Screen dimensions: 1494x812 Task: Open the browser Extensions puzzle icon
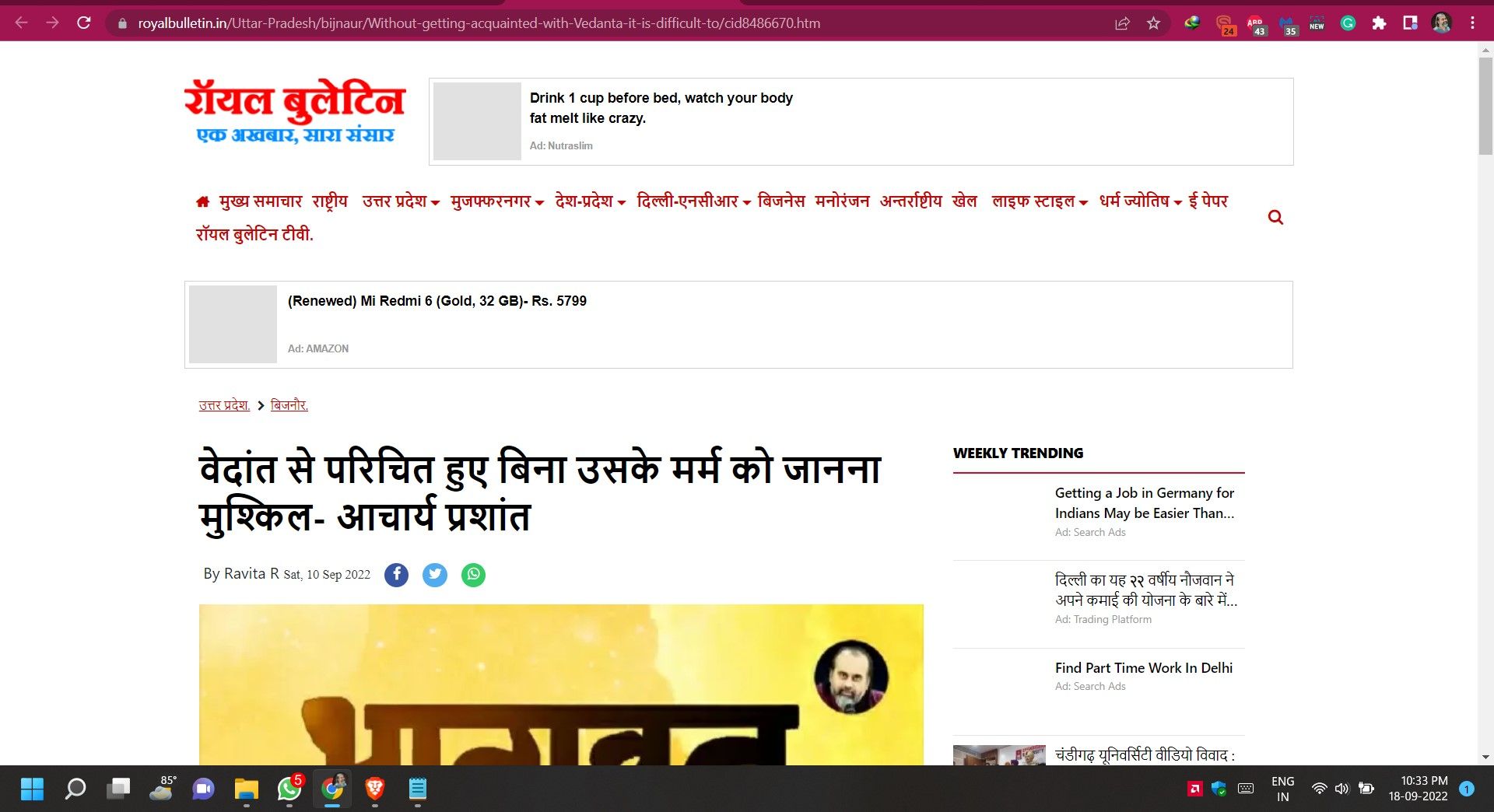pyautogui.click(x=1379, y=23)
